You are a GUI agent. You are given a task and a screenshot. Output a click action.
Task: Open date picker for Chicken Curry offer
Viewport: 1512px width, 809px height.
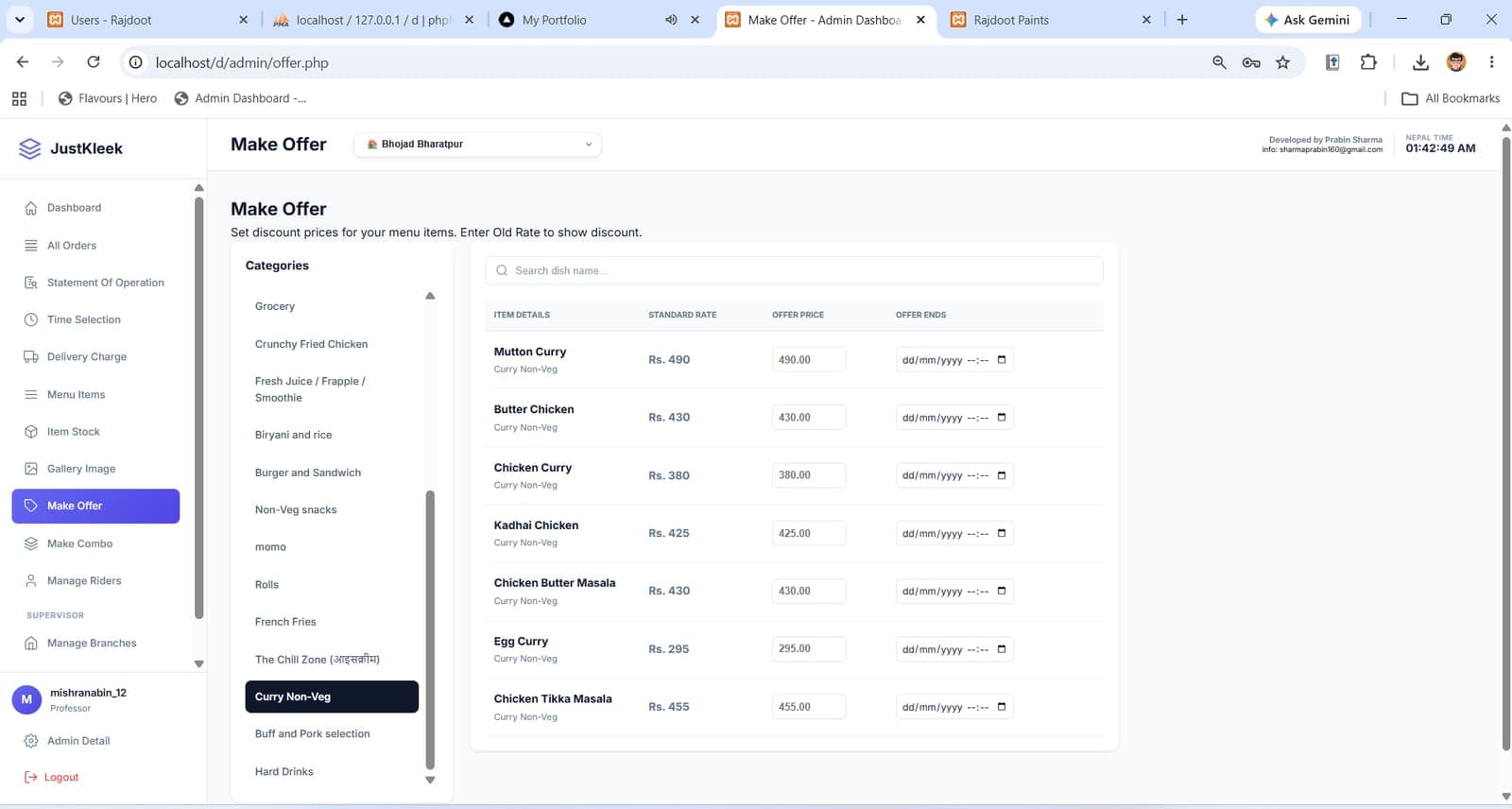[1002, 475]
